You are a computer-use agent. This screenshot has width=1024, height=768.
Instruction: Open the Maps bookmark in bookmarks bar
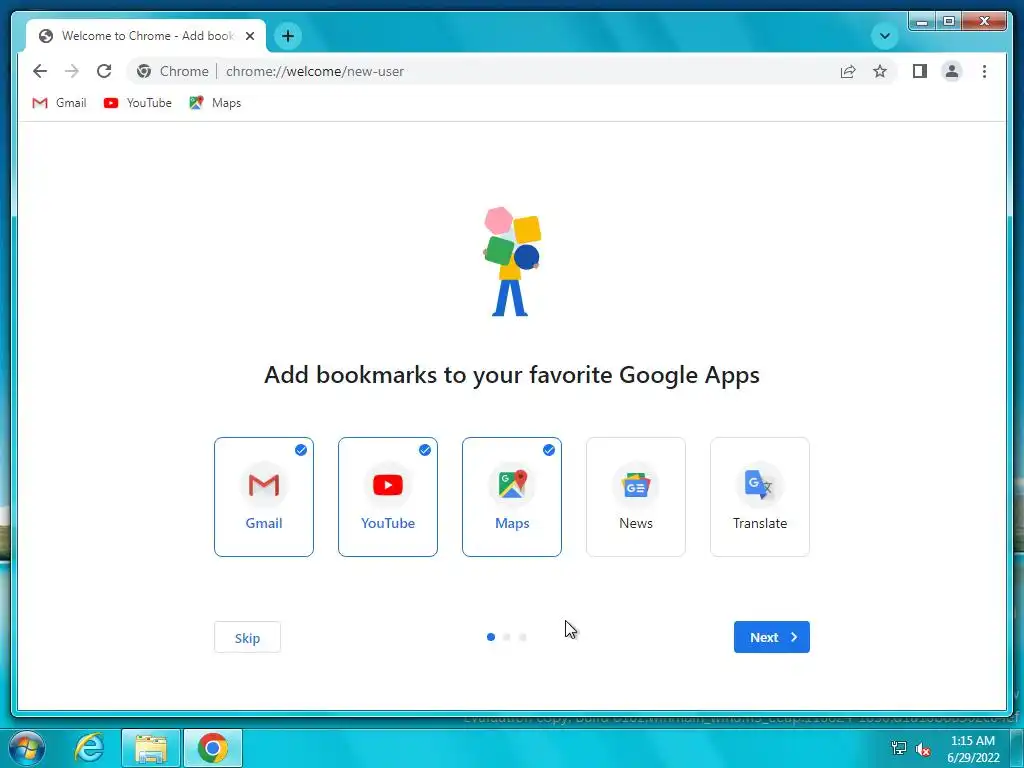[x=215, y=103]
